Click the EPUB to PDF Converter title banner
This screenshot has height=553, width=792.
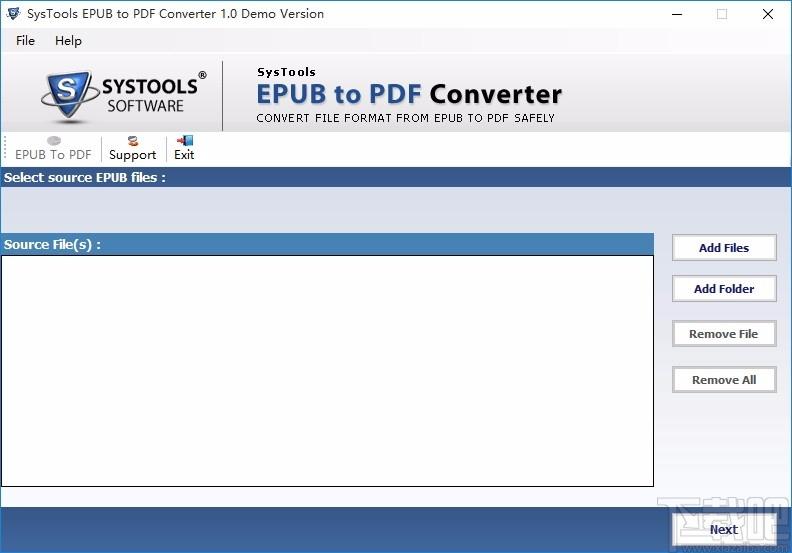pyautogui.click(x=409, y=94)
